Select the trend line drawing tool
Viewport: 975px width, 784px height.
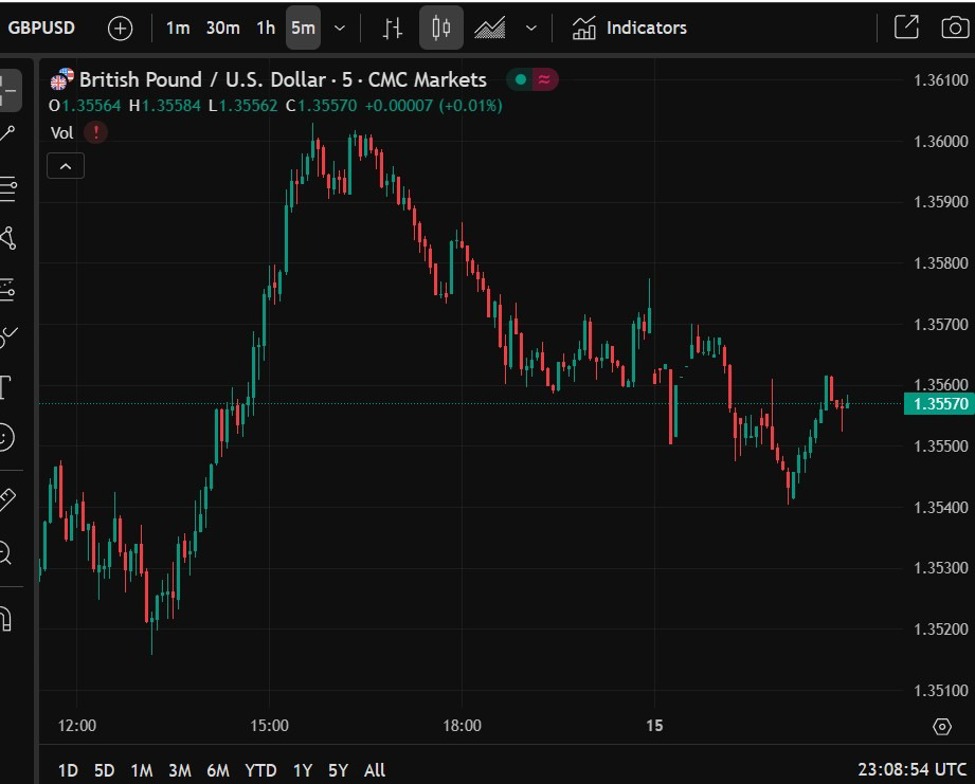tap(8, 134)
